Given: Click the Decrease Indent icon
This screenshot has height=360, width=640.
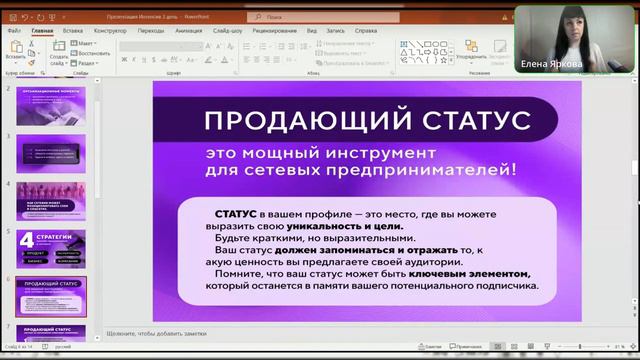Looking at the screenshot, I should (281, 47).
